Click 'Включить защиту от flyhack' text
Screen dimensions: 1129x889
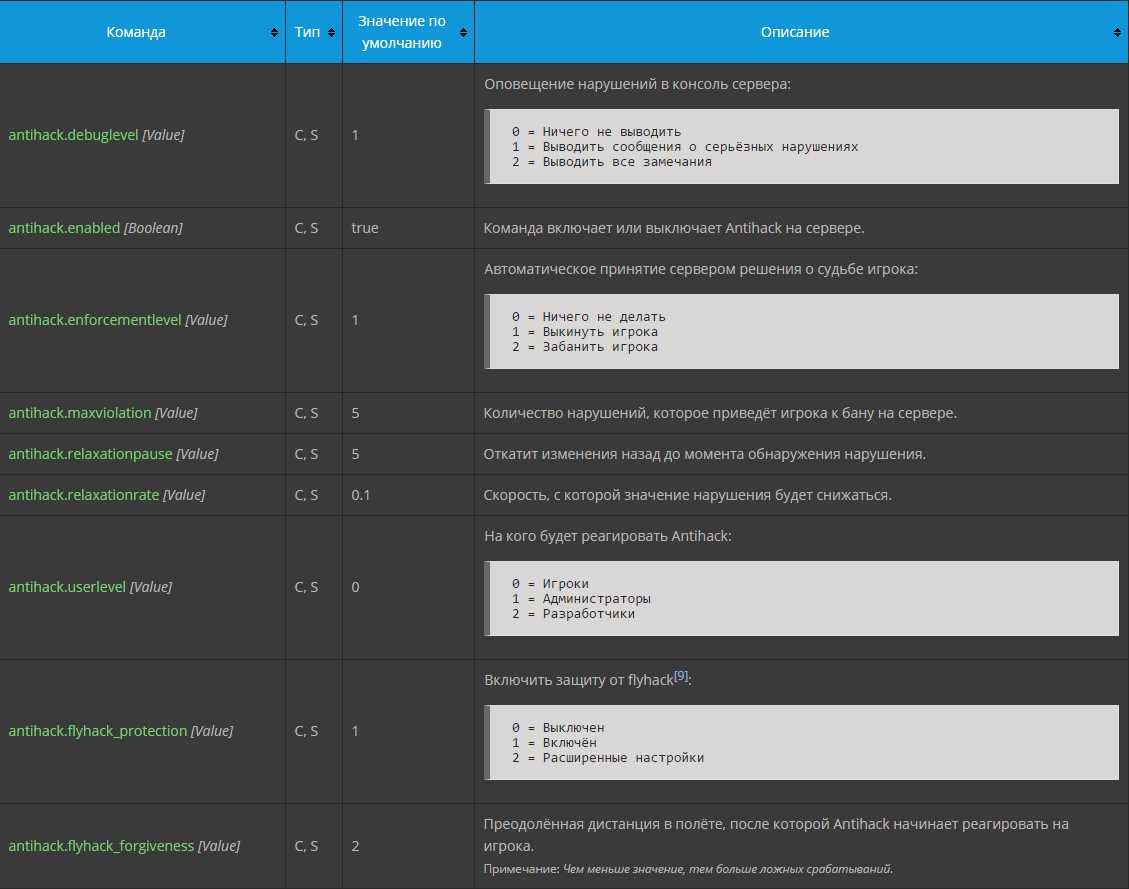[579, 680]
